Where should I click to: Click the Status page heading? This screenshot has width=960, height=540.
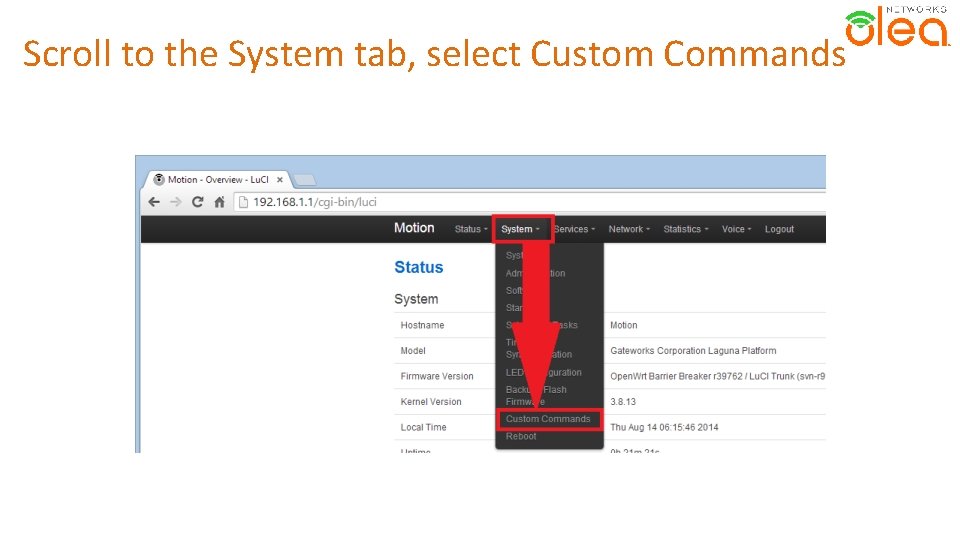[419, 267]
